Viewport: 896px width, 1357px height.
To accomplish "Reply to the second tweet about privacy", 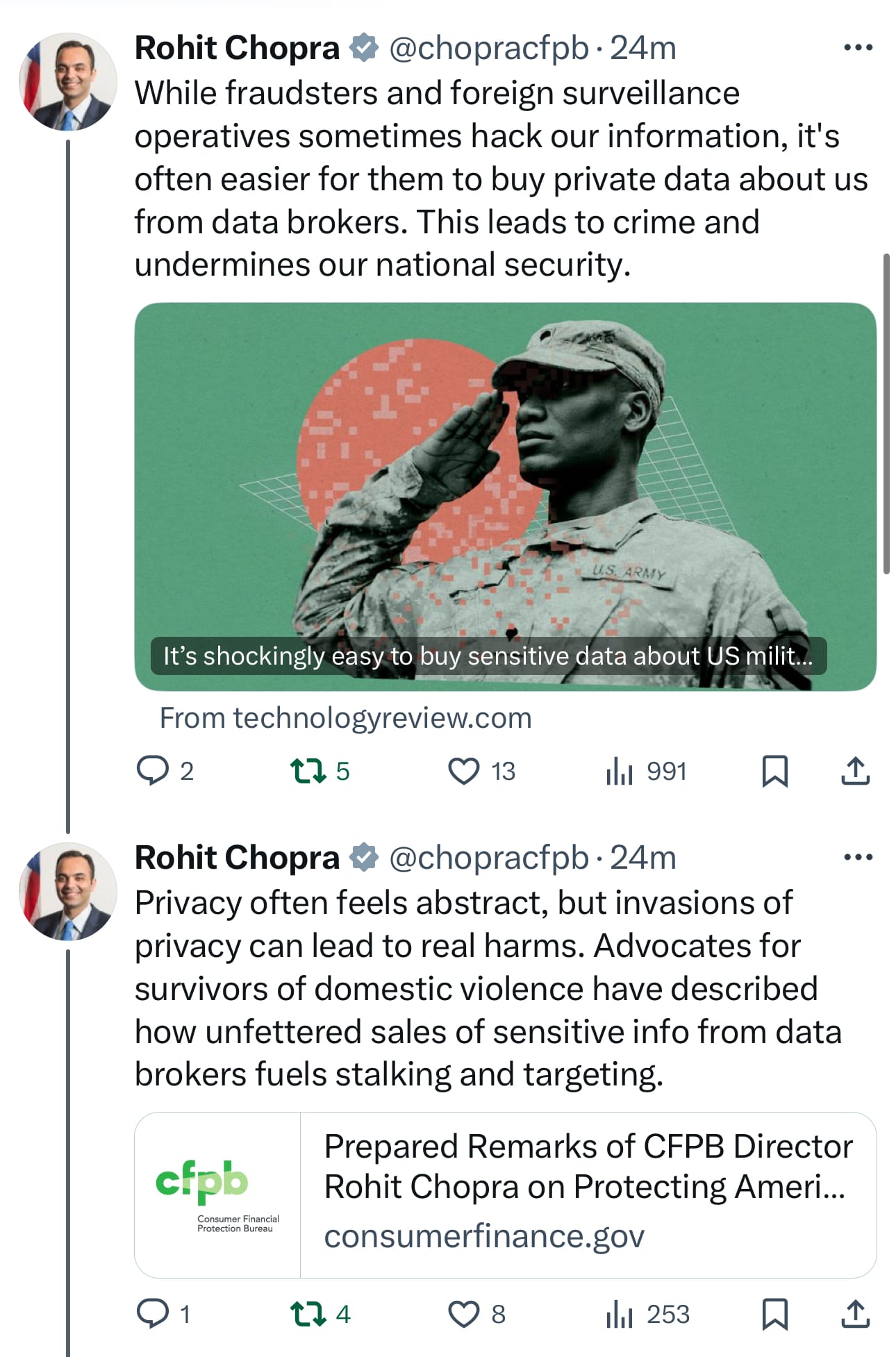I will (x=153, y=1314).
